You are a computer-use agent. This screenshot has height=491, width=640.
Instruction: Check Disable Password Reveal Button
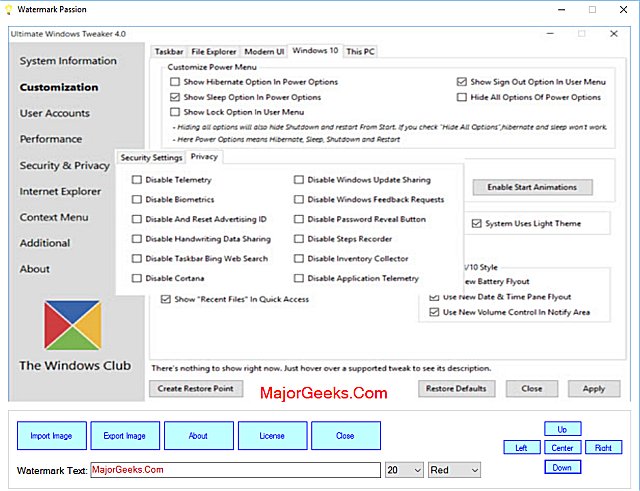299,219
